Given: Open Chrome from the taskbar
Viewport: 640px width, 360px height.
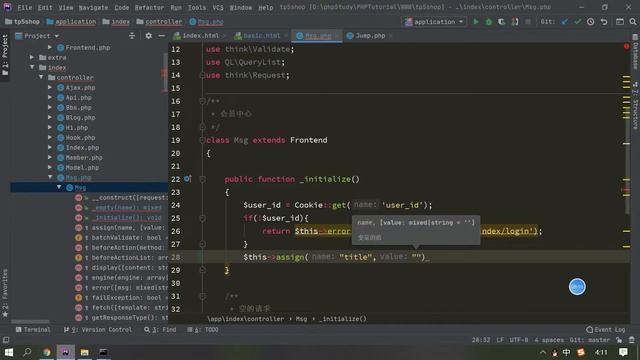Looking at the screenshot, I should click(x=46, y=352).
